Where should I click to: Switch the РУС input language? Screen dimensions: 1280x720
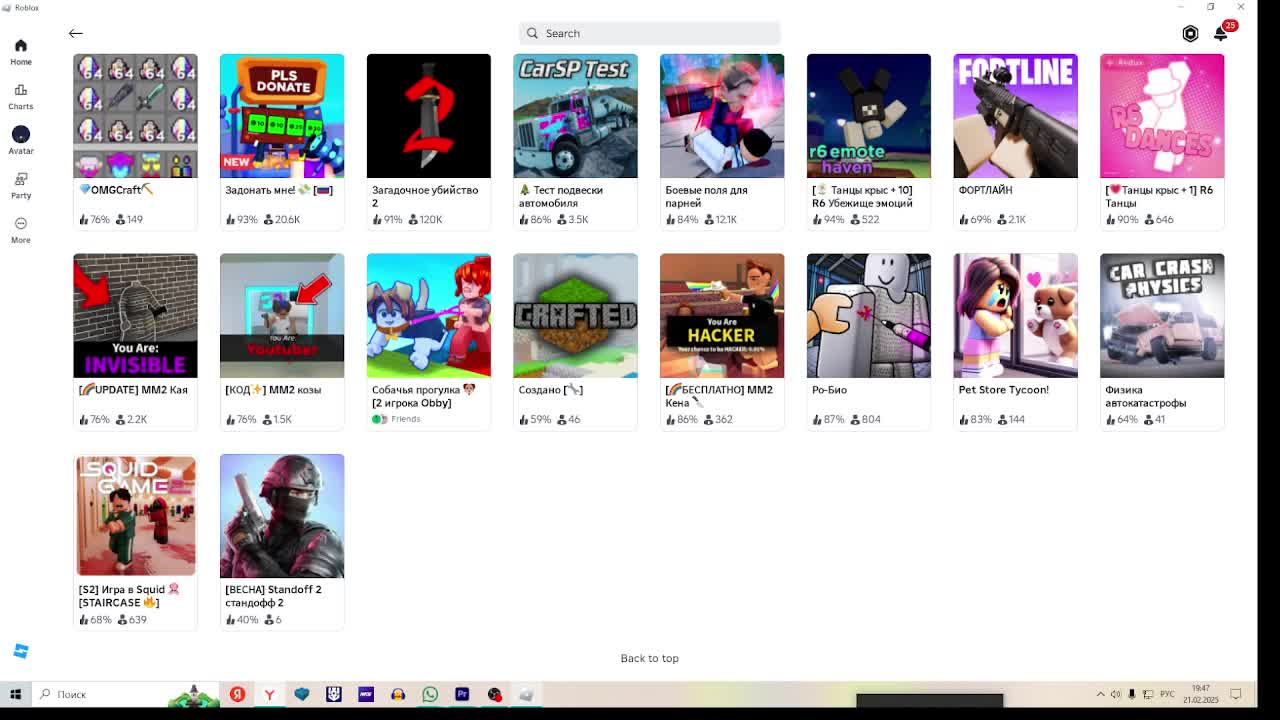pyautogui.click(x=1167, y=694)
